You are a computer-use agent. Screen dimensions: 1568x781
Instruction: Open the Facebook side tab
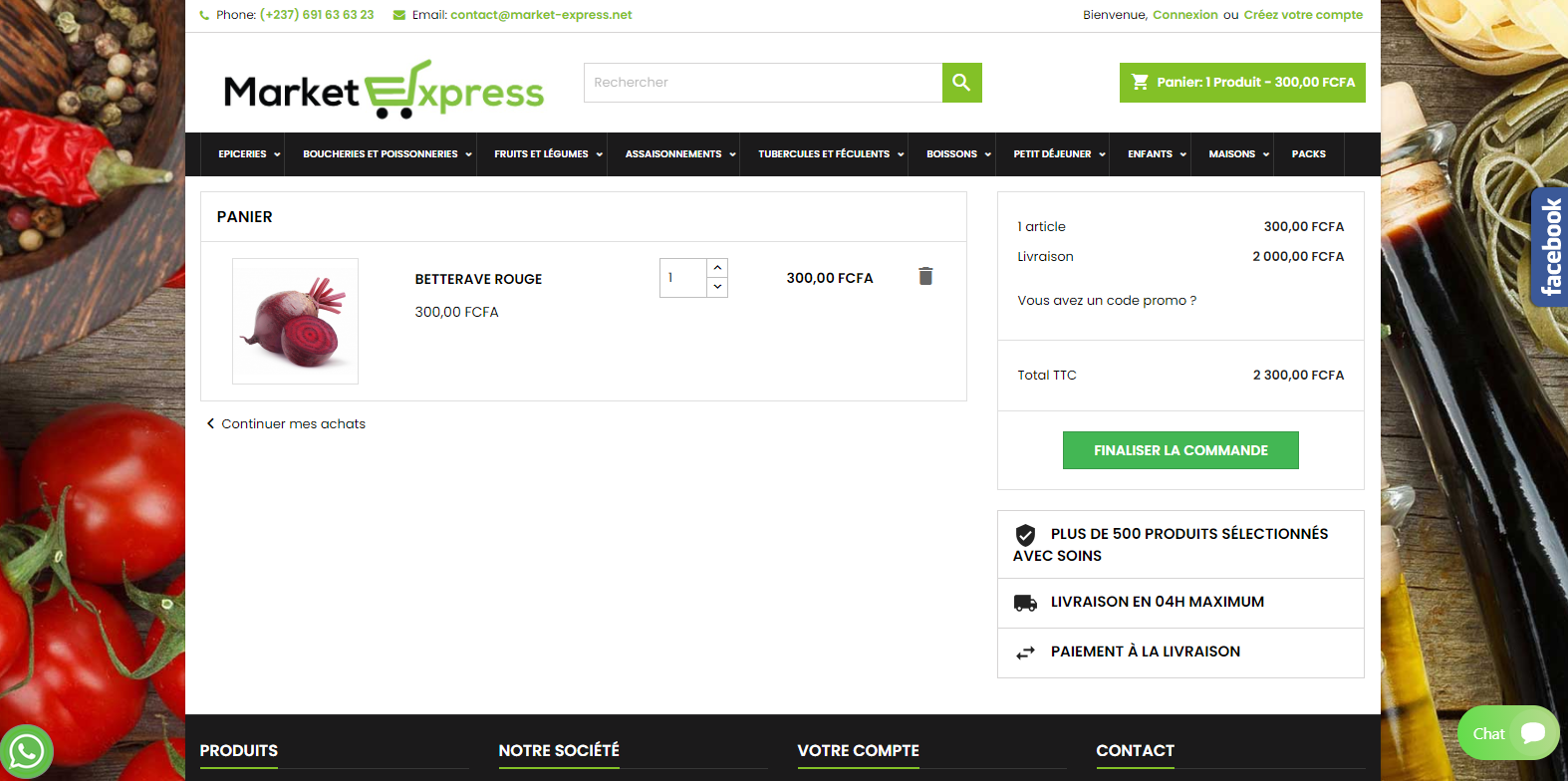click(x=1549, y=247)
